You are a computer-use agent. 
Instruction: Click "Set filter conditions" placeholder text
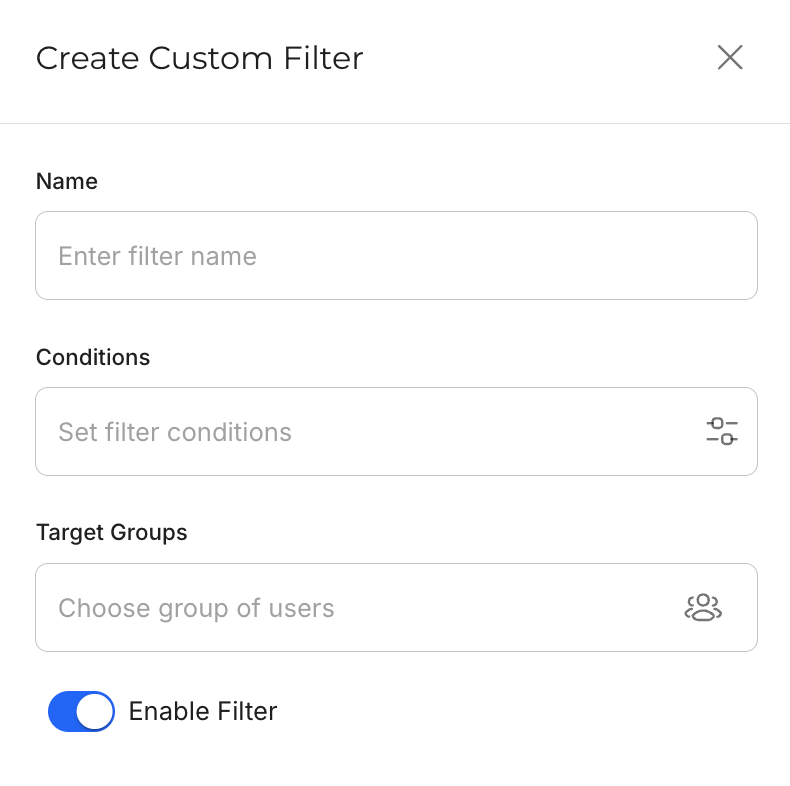click(x=175, y=432)
